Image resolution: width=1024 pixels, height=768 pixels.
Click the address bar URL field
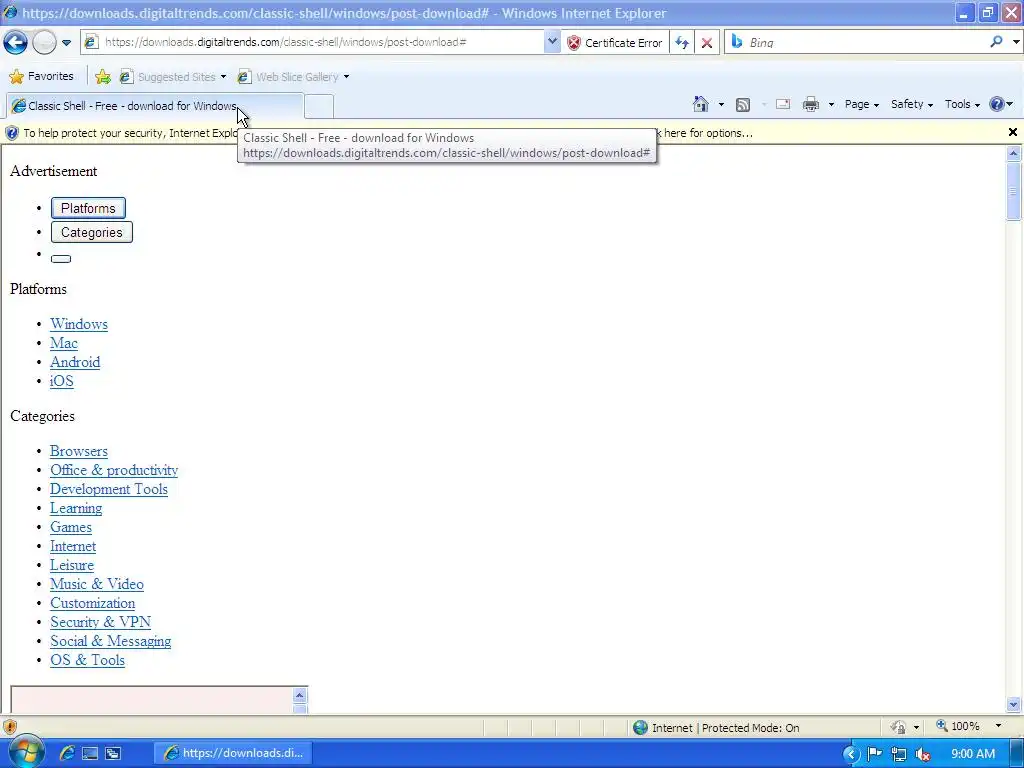click(x=313, y=42)
